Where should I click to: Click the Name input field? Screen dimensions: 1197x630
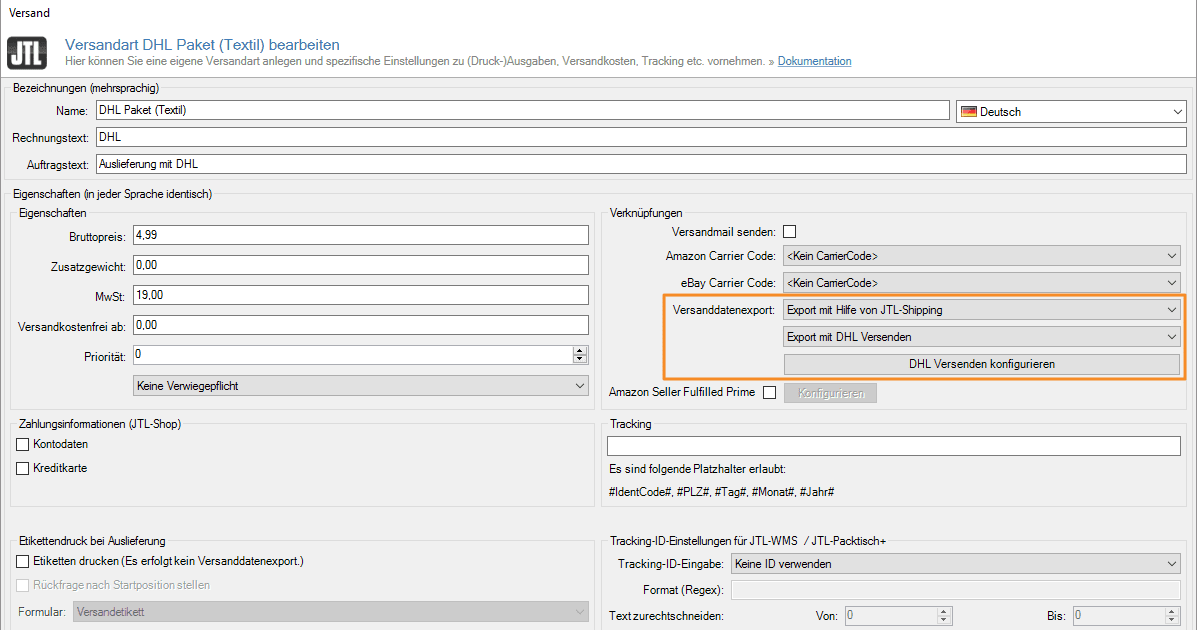click(522, 110)
